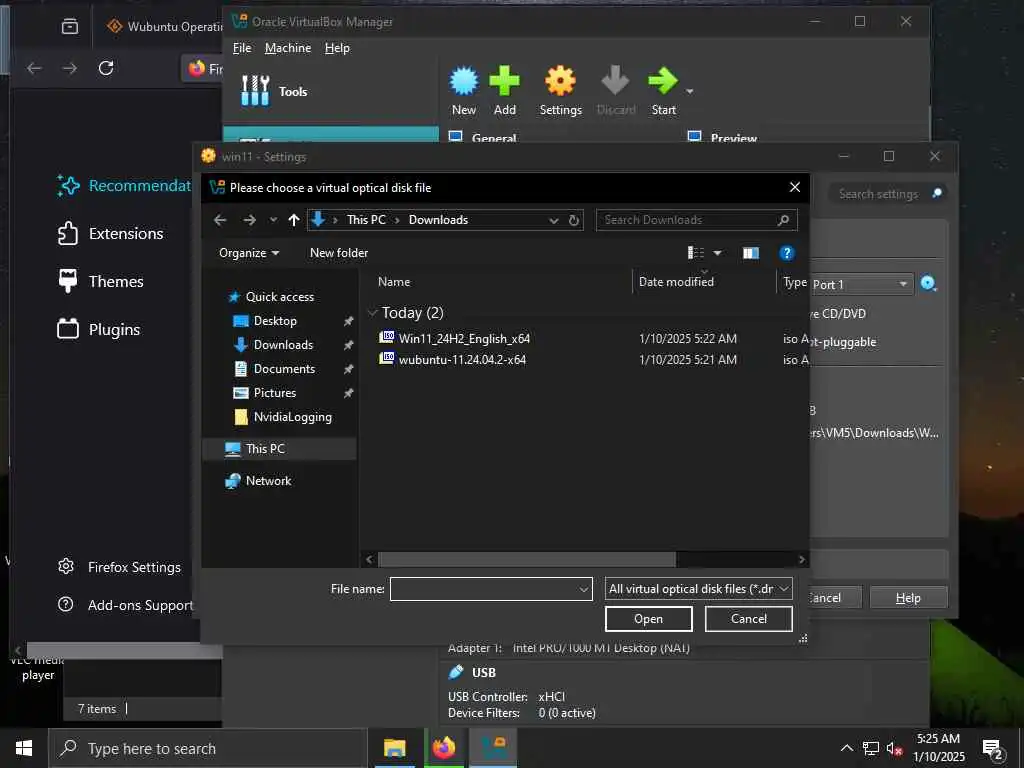Click the green Add icon in VirtualBox
This screenshot has width=1024, height=768.
504,81
